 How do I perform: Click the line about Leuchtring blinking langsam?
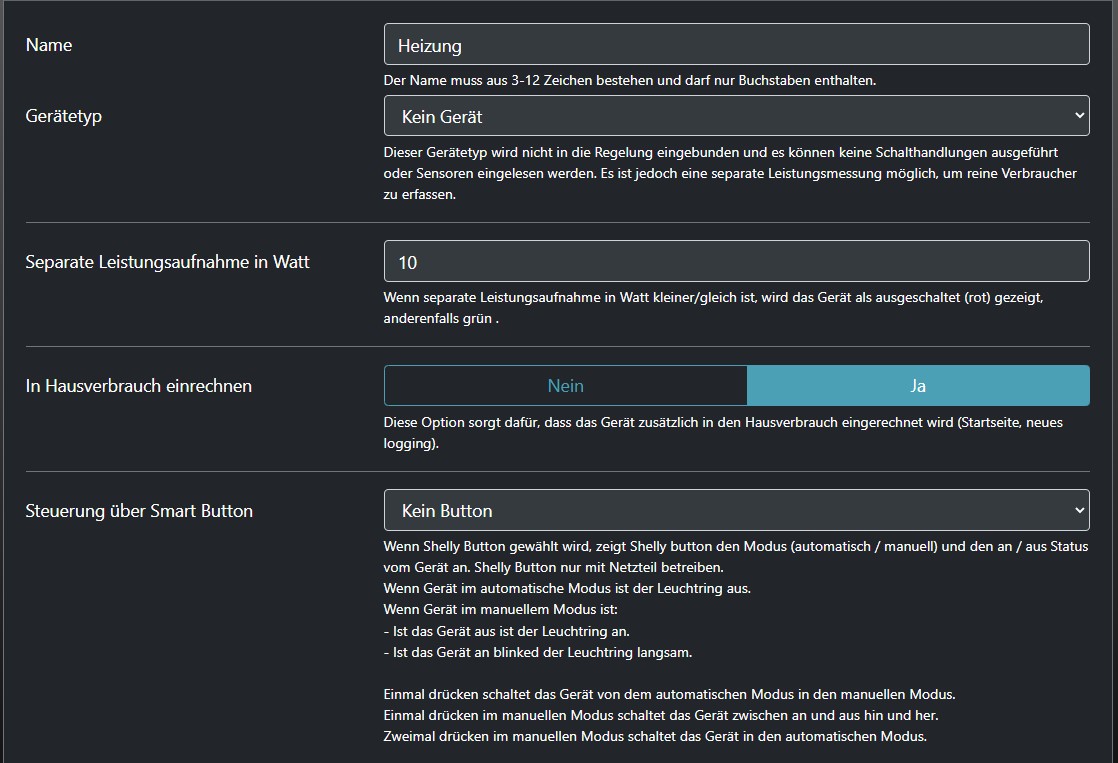pyautogui.click(x=537, y=652)
